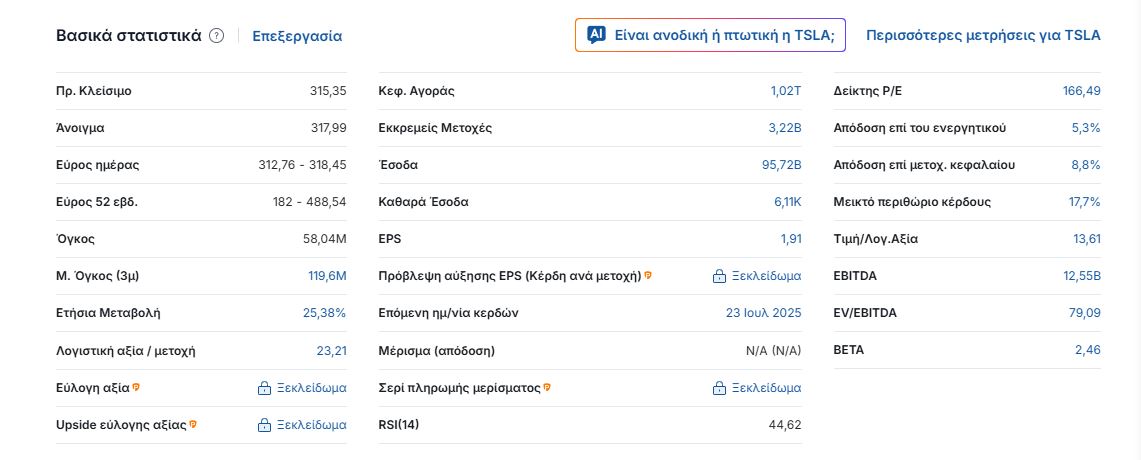The image size is (1141, 460).
Task: Click orange pro badge beside Σερί πληρωμής μερίσματος
Action: [x=546, y=387]
